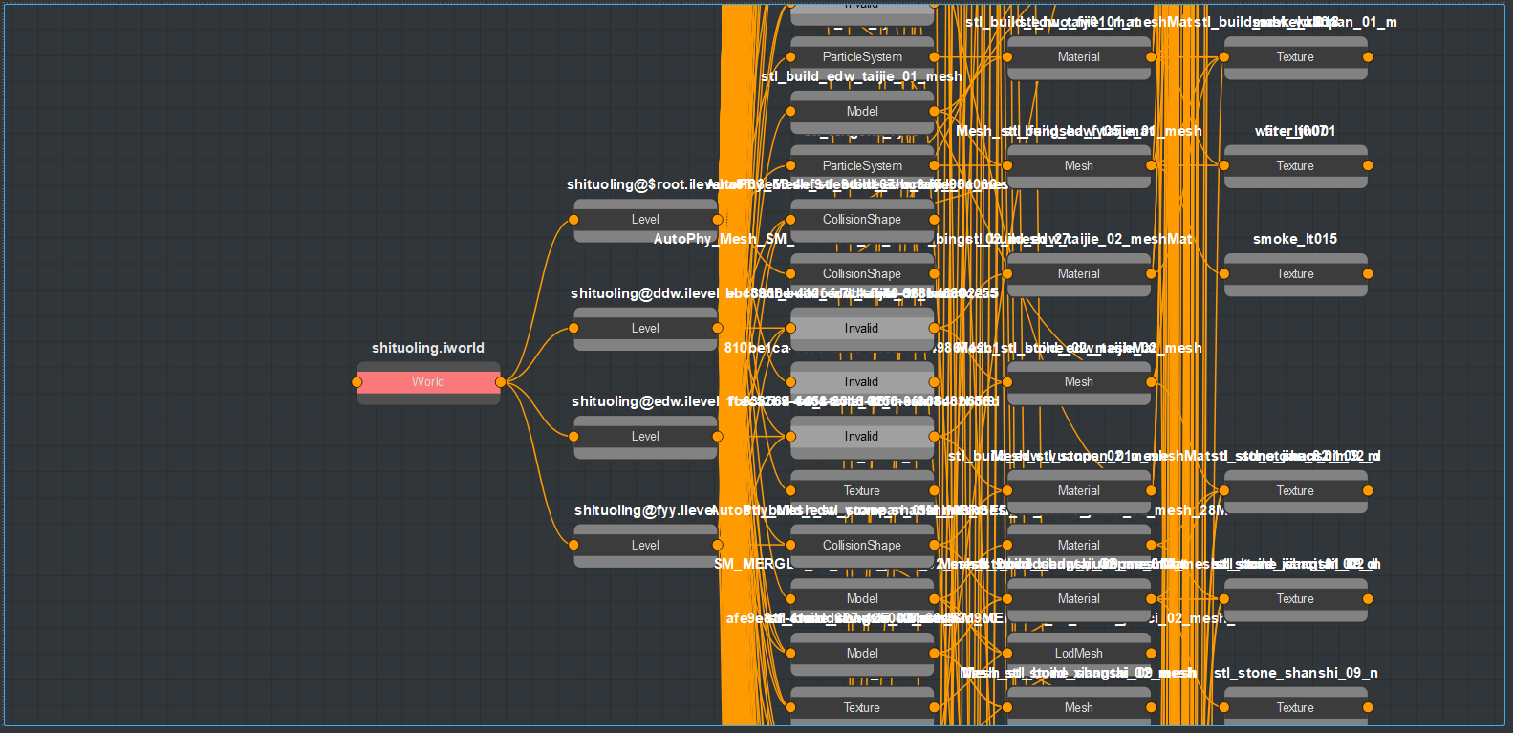1513x733 pixels.
Task: Select the Texture node in the CollisionShape column
Action: tap(861, 491)
